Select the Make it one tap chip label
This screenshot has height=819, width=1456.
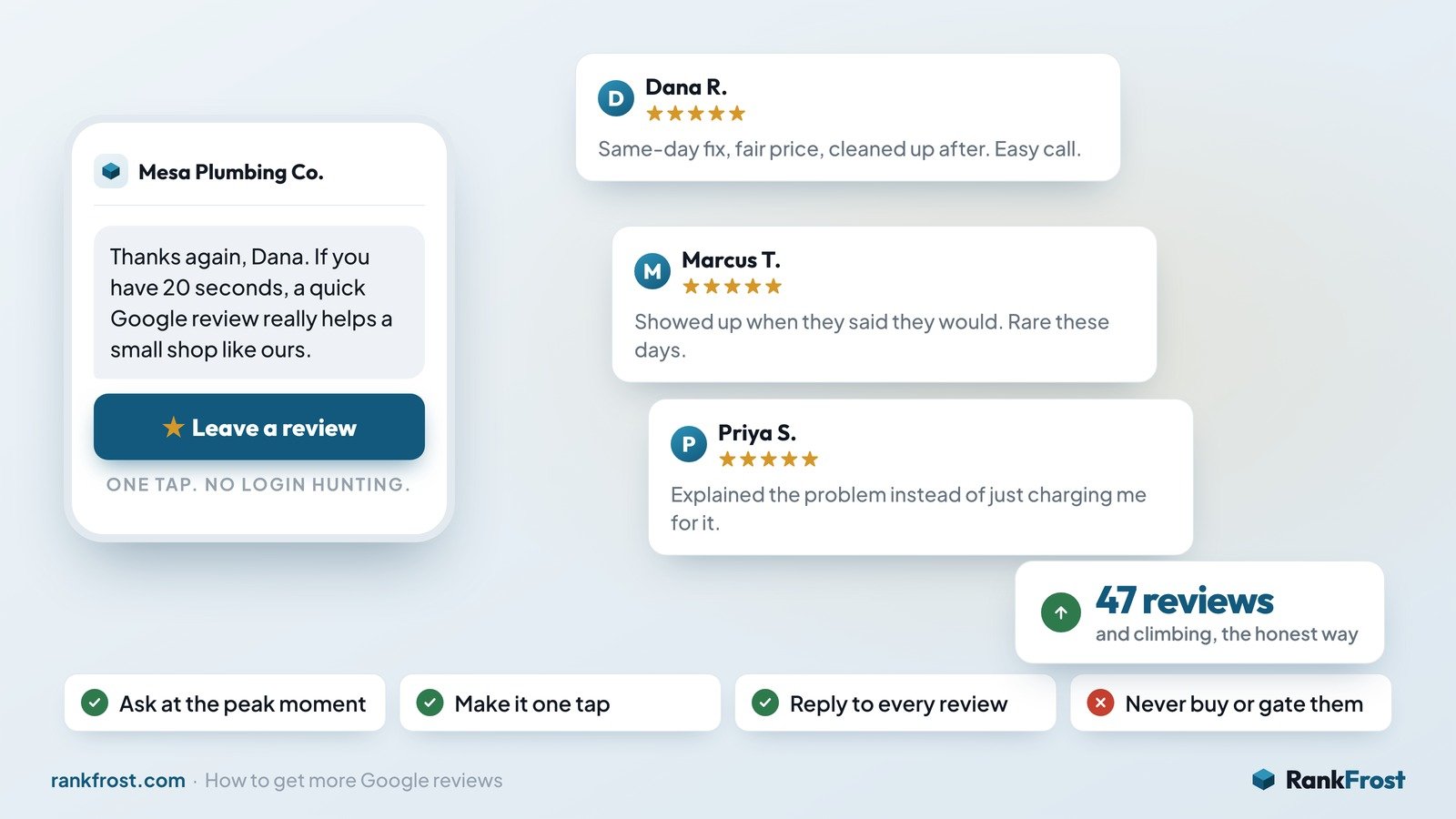click(x=532, y=704)
